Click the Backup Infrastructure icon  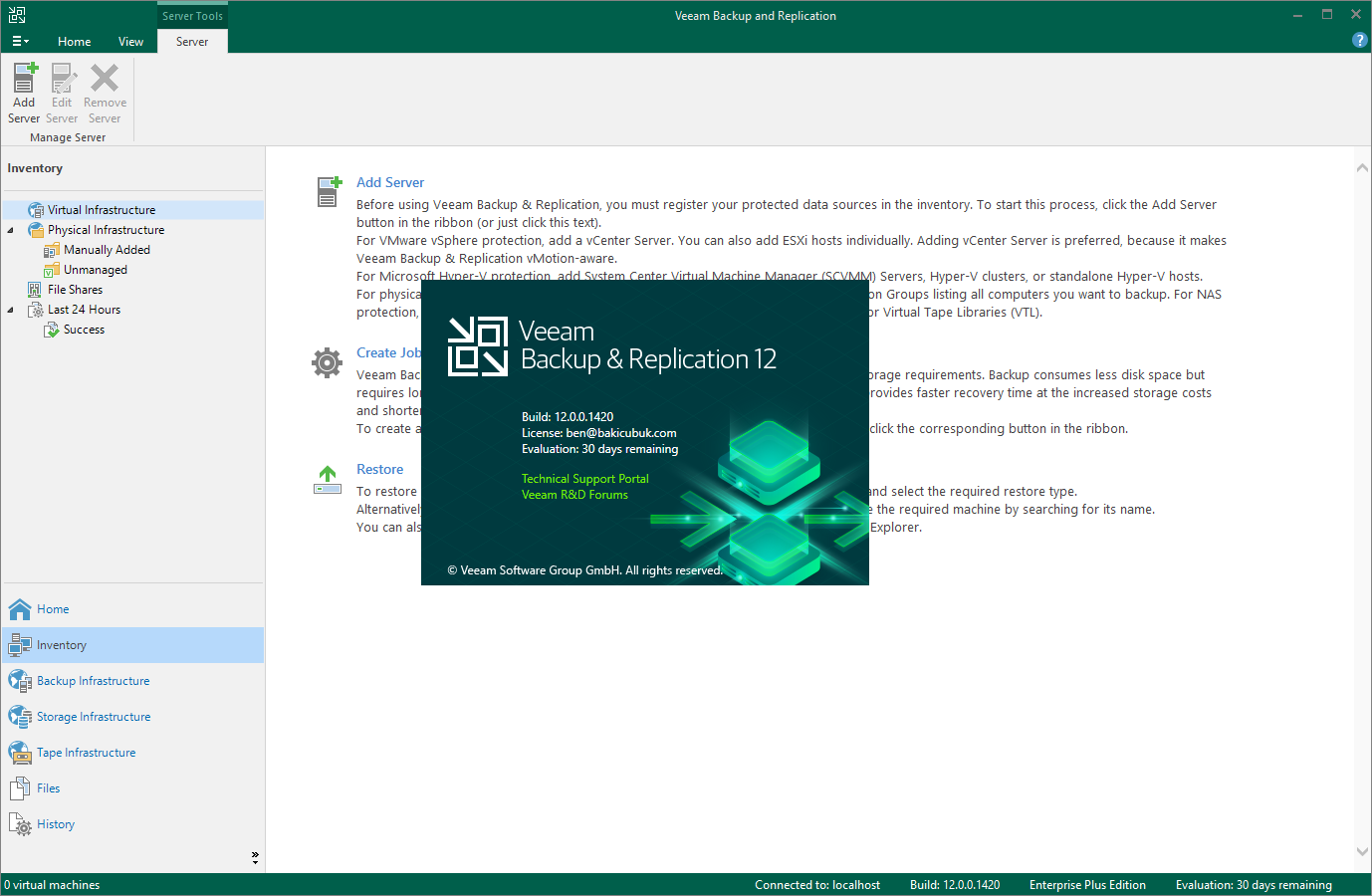click(x=20, y=681)
